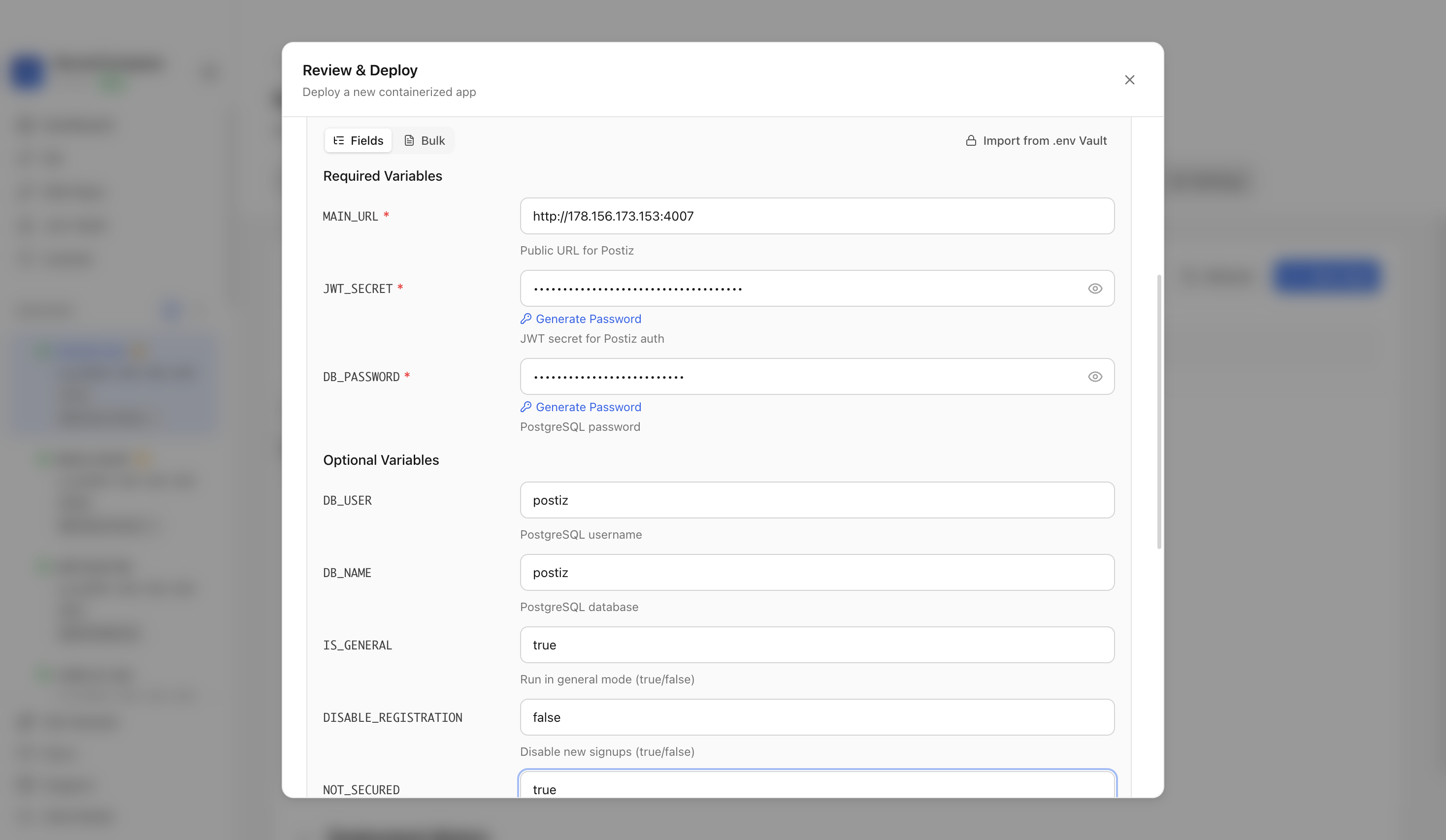Click the NOT_SECURED label

[361, 789]
